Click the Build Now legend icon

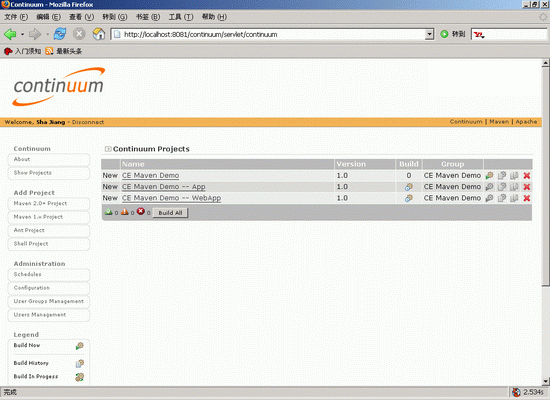[x=80, y=346]
